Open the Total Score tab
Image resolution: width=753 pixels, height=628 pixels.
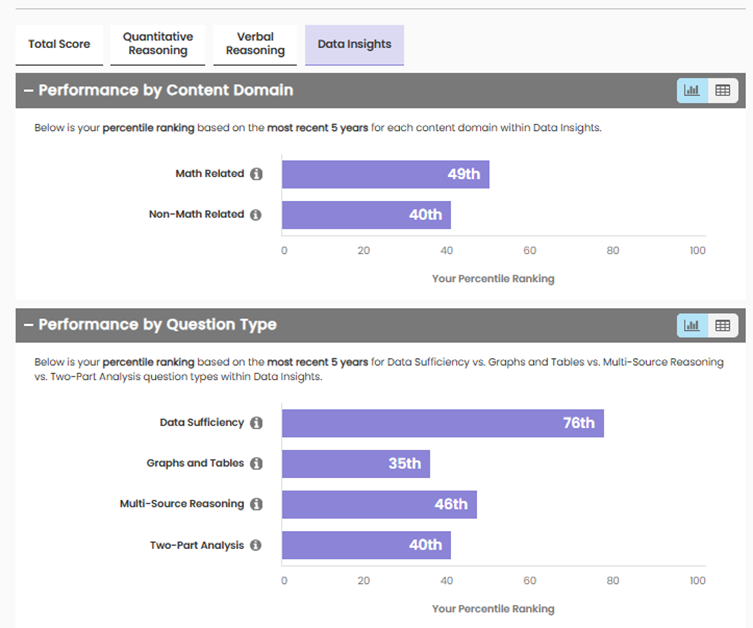click(x=59, y=44)
